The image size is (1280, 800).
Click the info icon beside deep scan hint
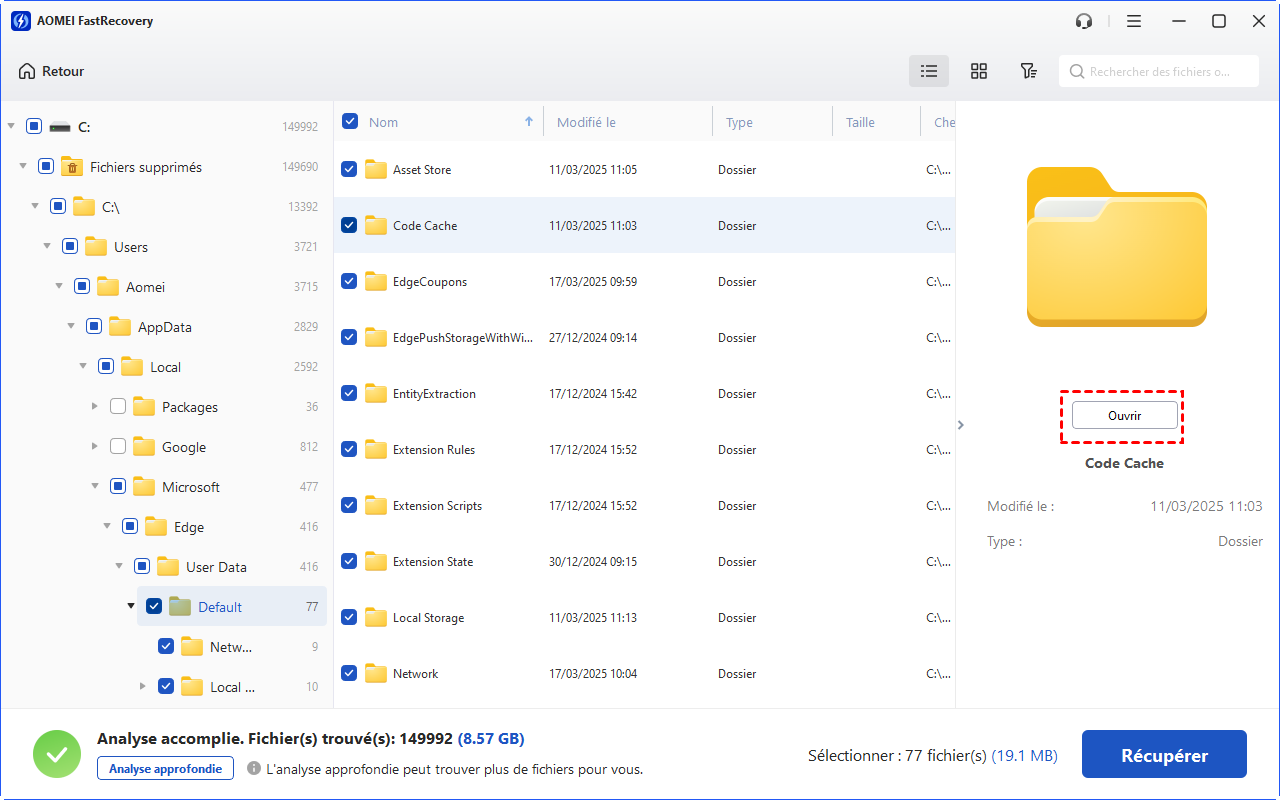[254, 769]
